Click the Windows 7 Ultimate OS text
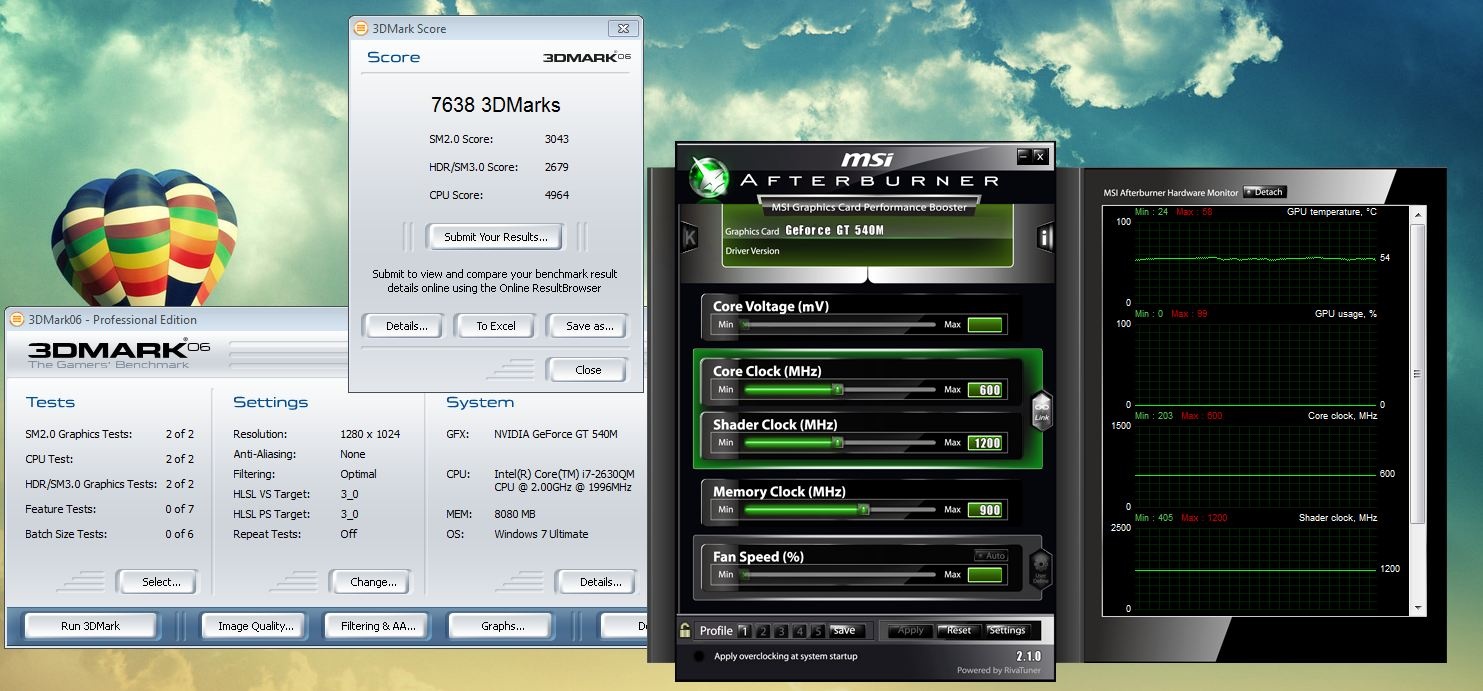The width and height of the screenshot is (1483, 691). [x=541, y=534]
